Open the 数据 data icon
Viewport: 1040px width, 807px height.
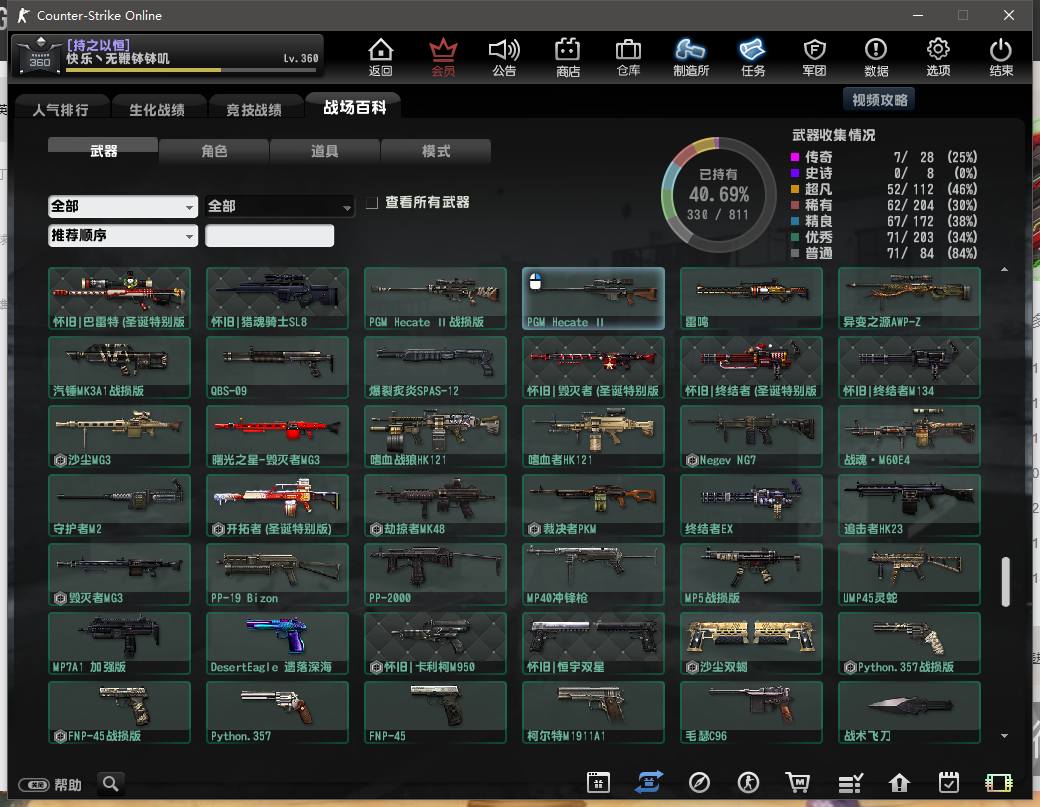pyautogui.click(x=876, y=57)
